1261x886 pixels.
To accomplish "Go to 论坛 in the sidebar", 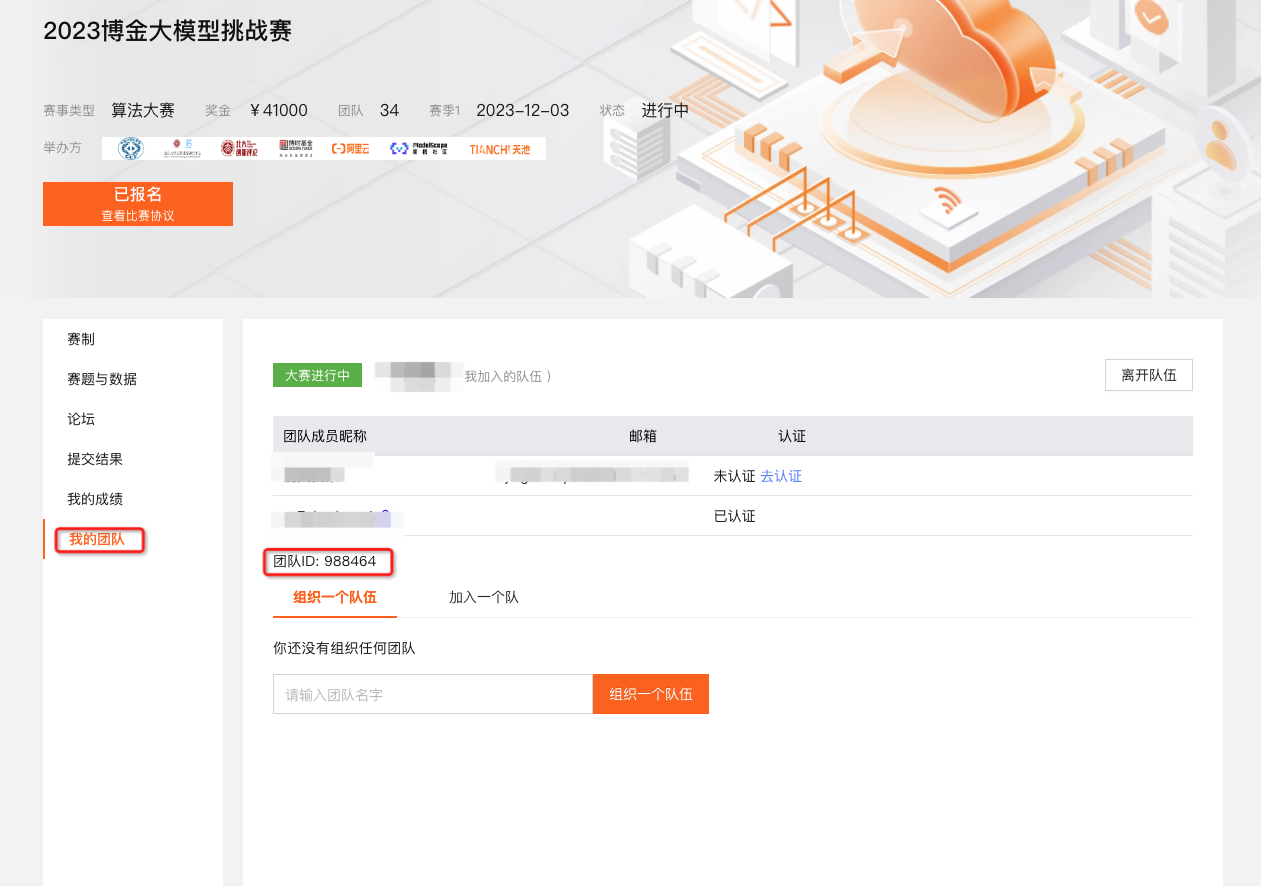I will [81, 419].
